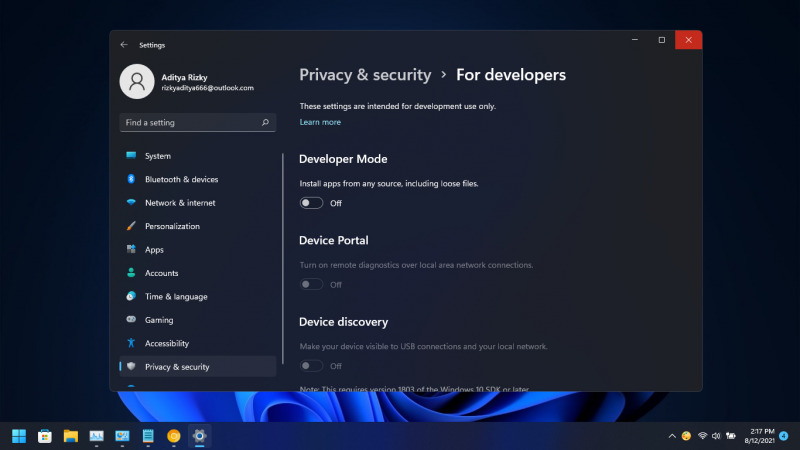Open the emoji face tray icon
This screenshot has height=450, width=800.
point(686,436)
